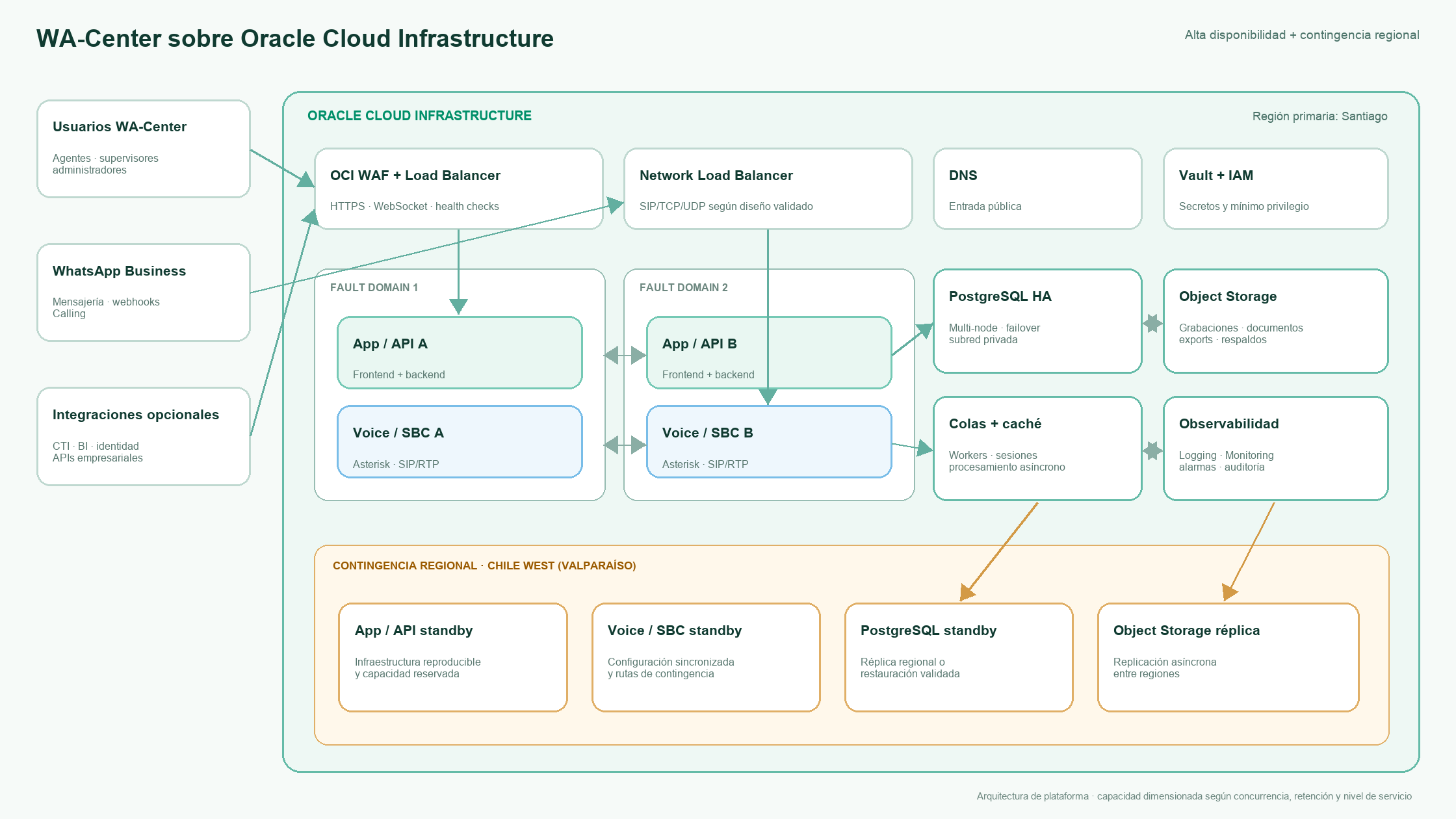Click the 'Configuración sincronizada' text
The width and height of the screenshot is (1456, 819).
[x=671, y=662]
